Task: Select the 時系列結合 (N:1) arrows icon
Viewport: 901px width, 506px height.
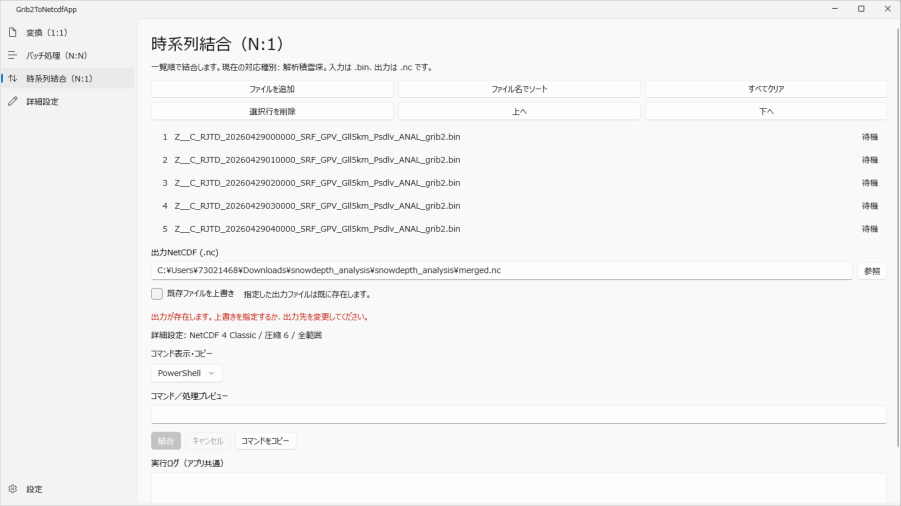Action: 13,79
